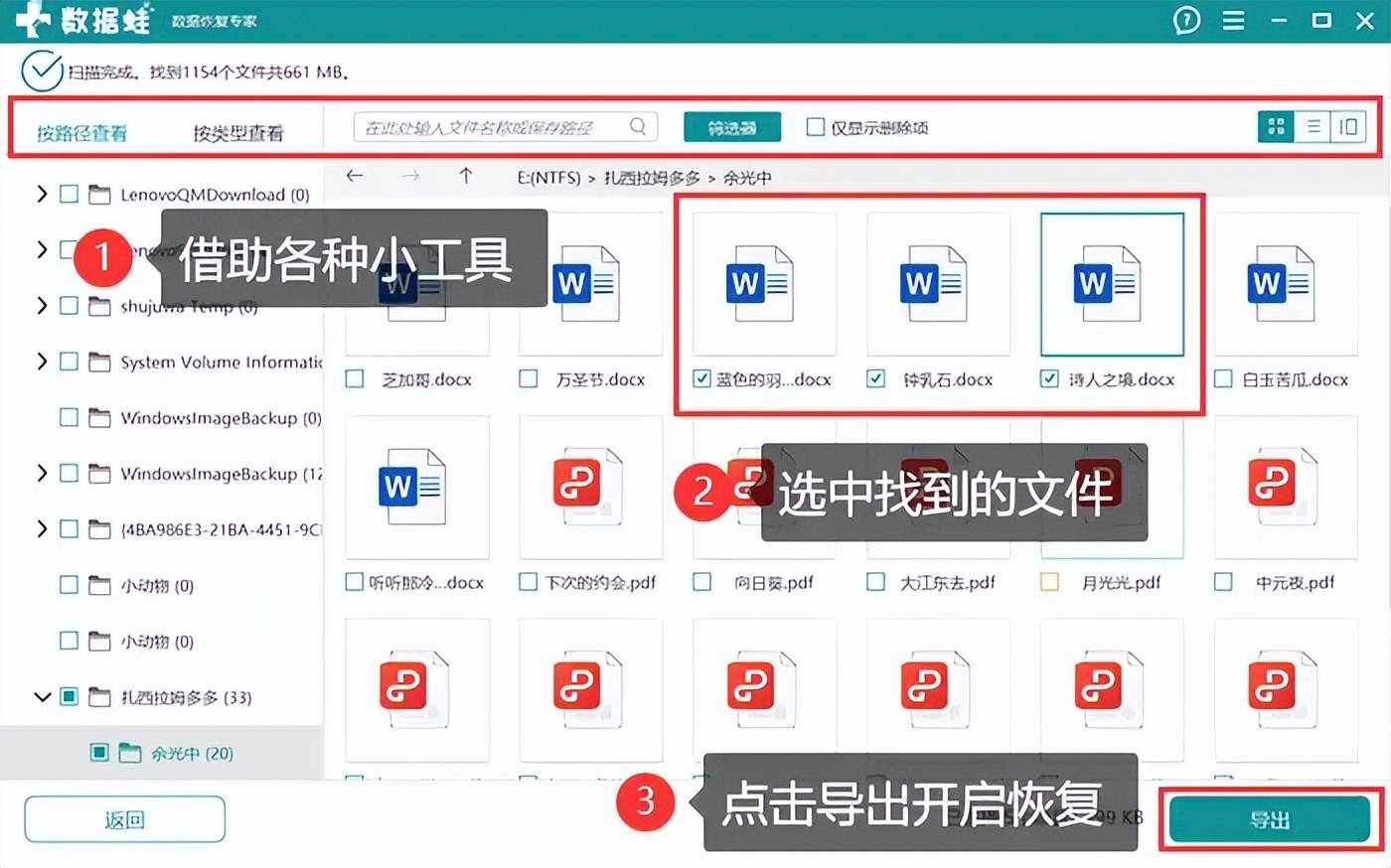The height and width of the screenshot is (868, 1391).
Task: Switch to 按路径查看 tab
Action: point(82,132)
